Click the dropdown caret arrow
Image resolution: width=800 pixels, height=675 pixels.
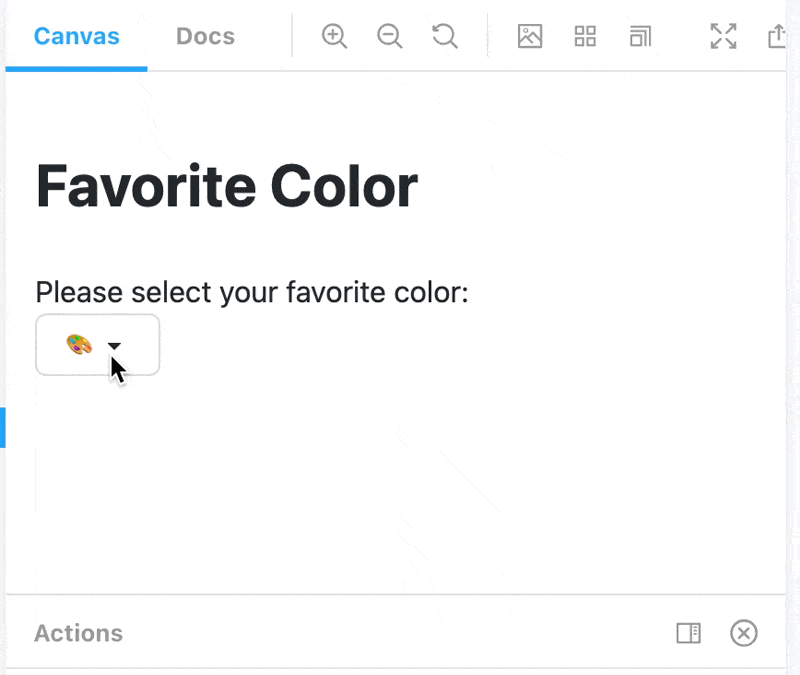(x=114, y=346)
